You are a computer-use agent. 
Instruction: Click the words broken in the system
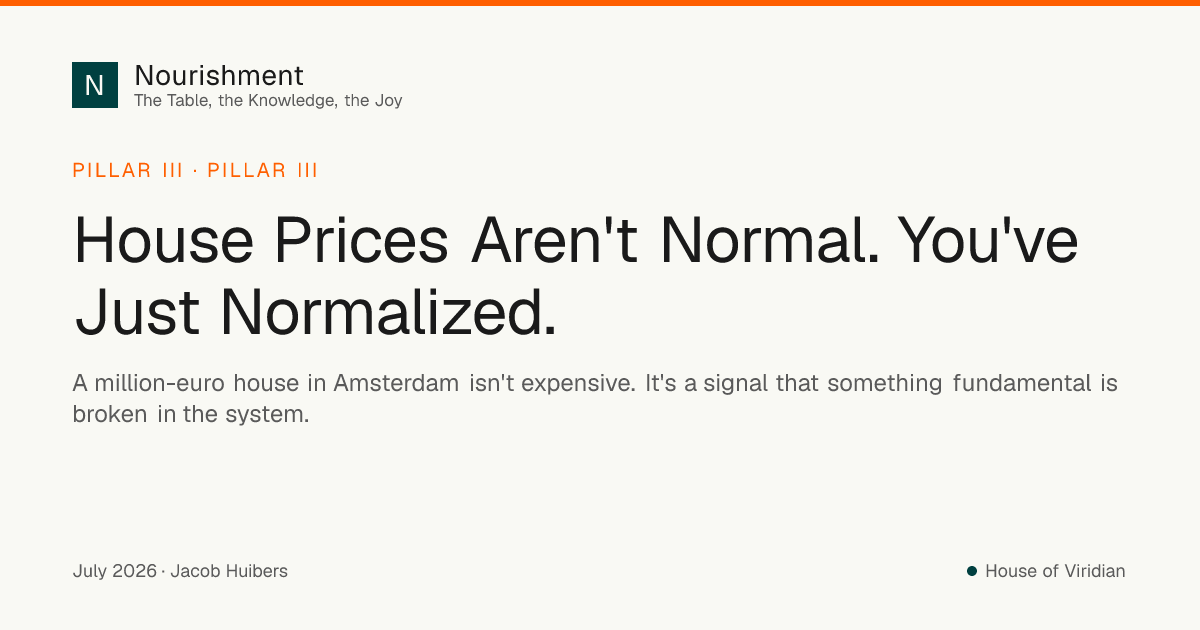pos(191,414)
